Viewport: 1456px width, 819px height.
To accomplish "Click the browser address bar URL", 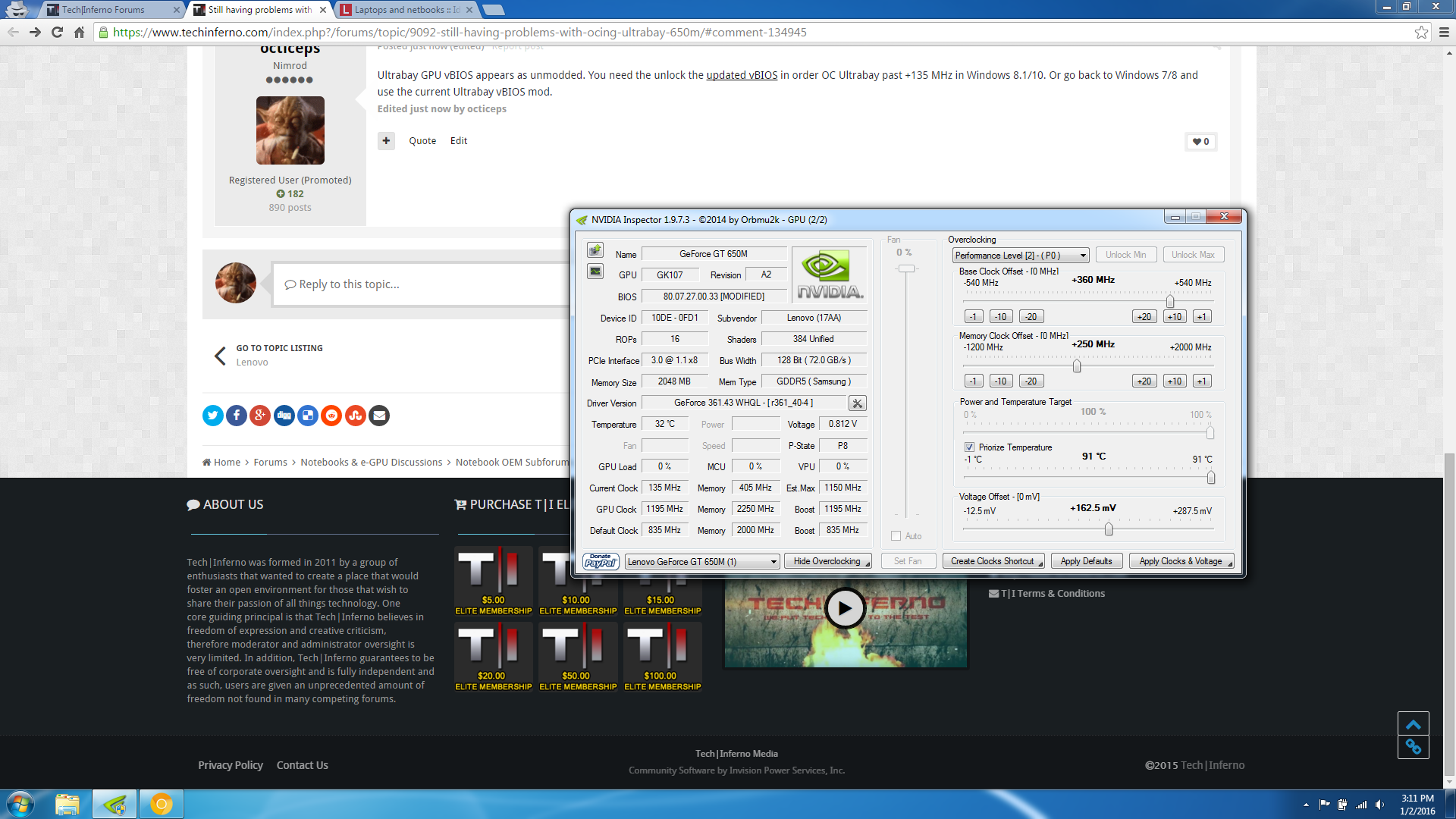I will [x=460, y=32].
